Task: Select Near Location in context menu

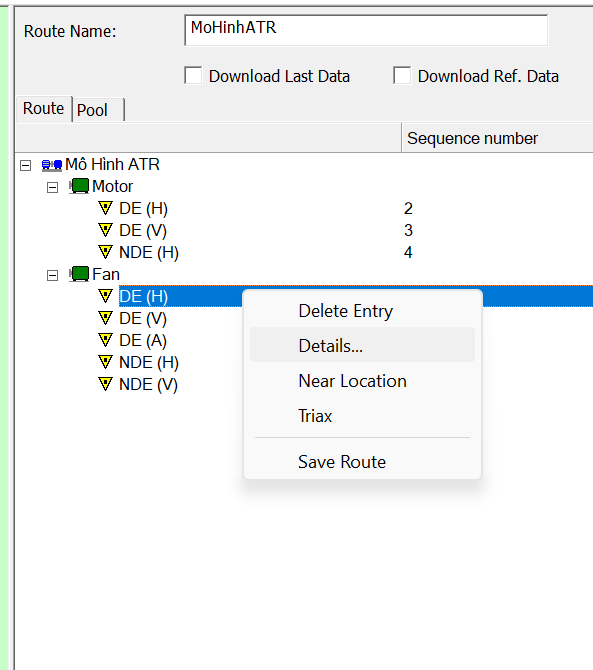Action: [362, 381]
